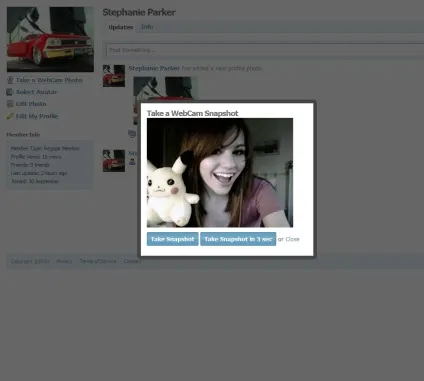Click the large red car profile photo

[x=50, y=39]
